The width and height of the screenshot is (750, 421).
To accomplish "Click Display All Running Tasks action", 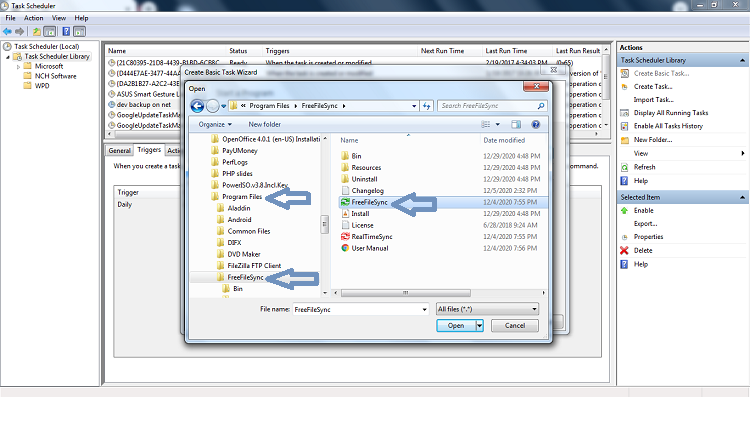I will pyautogui.click(x=671, y=113).
